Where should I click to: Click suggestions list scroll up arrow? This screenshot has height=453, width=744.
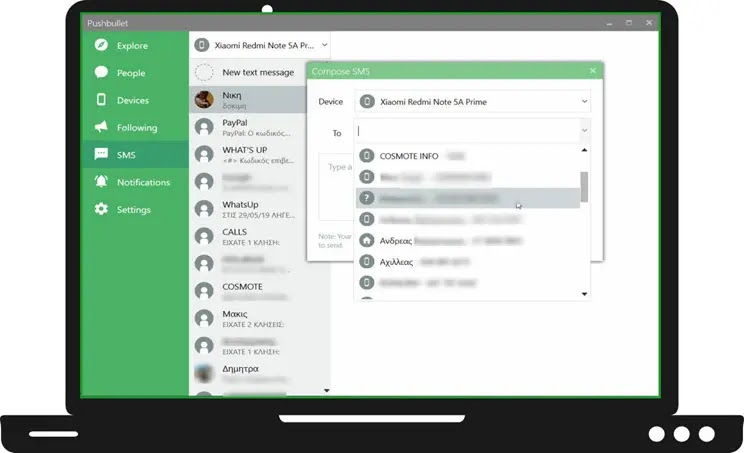(x=584, y=150)
